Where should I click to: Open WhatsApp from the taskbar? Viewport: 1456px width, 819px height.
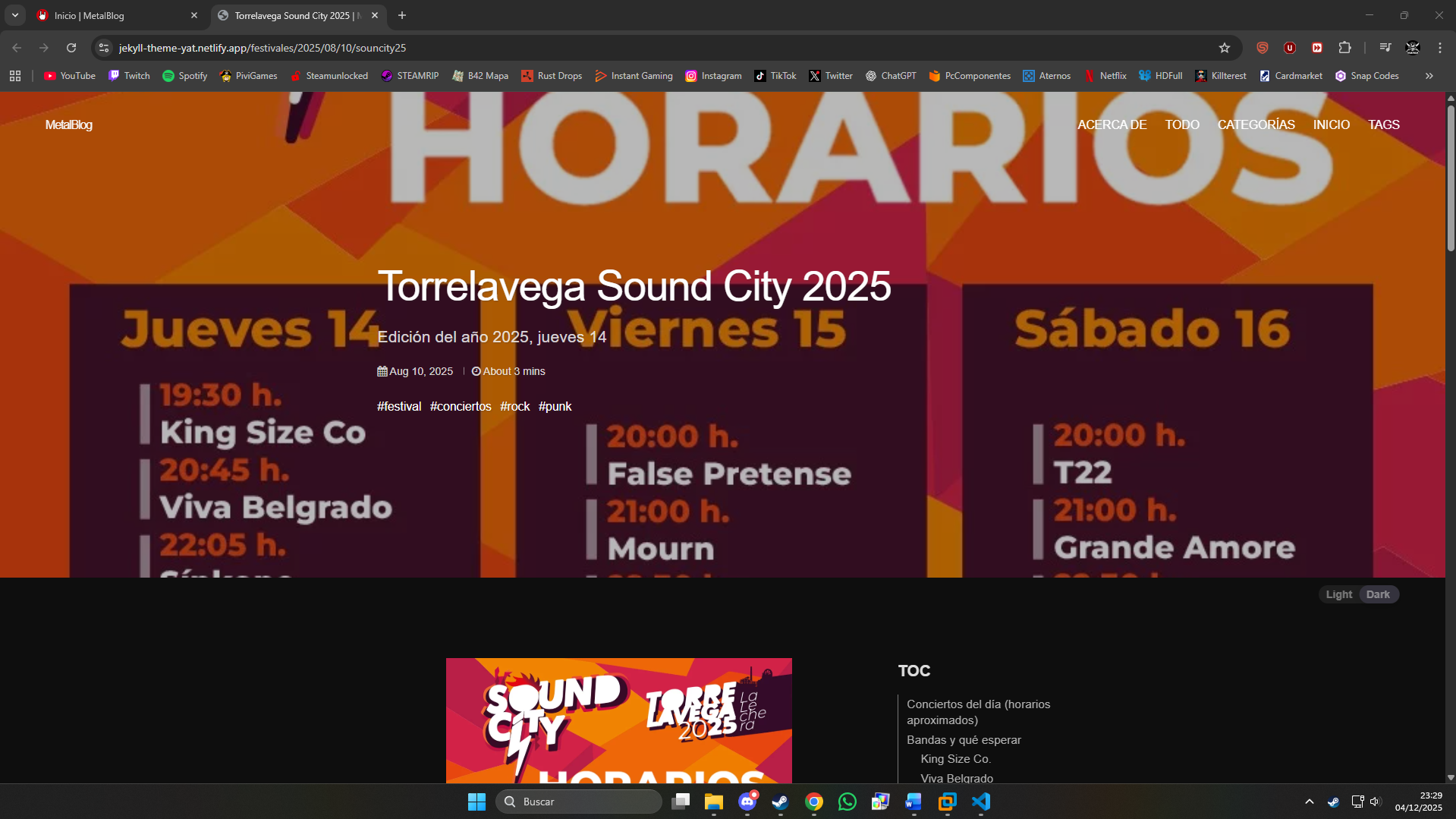click(x=847, y=802)
